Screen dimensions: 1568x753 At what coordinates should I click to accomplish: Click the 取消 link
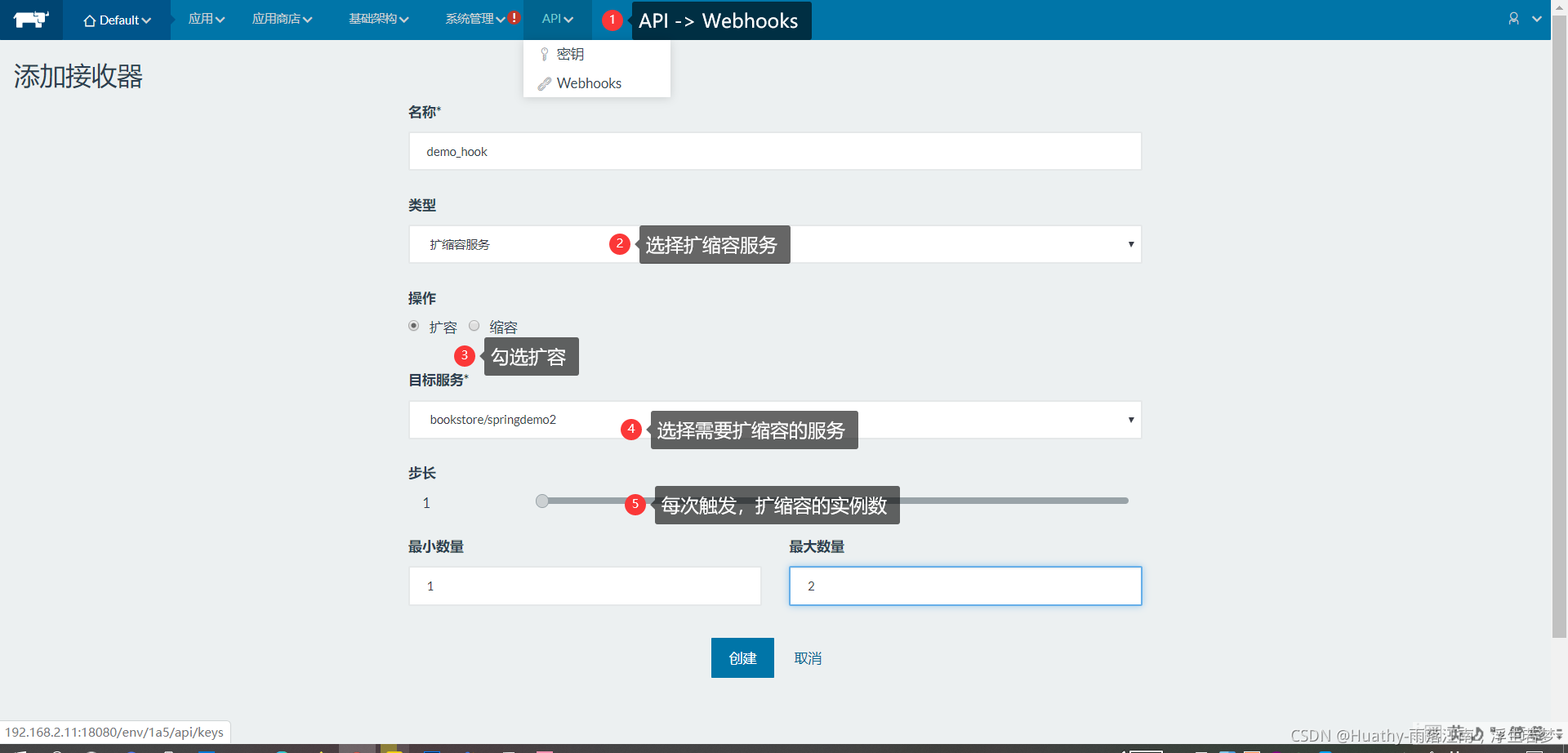click(x=808, y=658)
